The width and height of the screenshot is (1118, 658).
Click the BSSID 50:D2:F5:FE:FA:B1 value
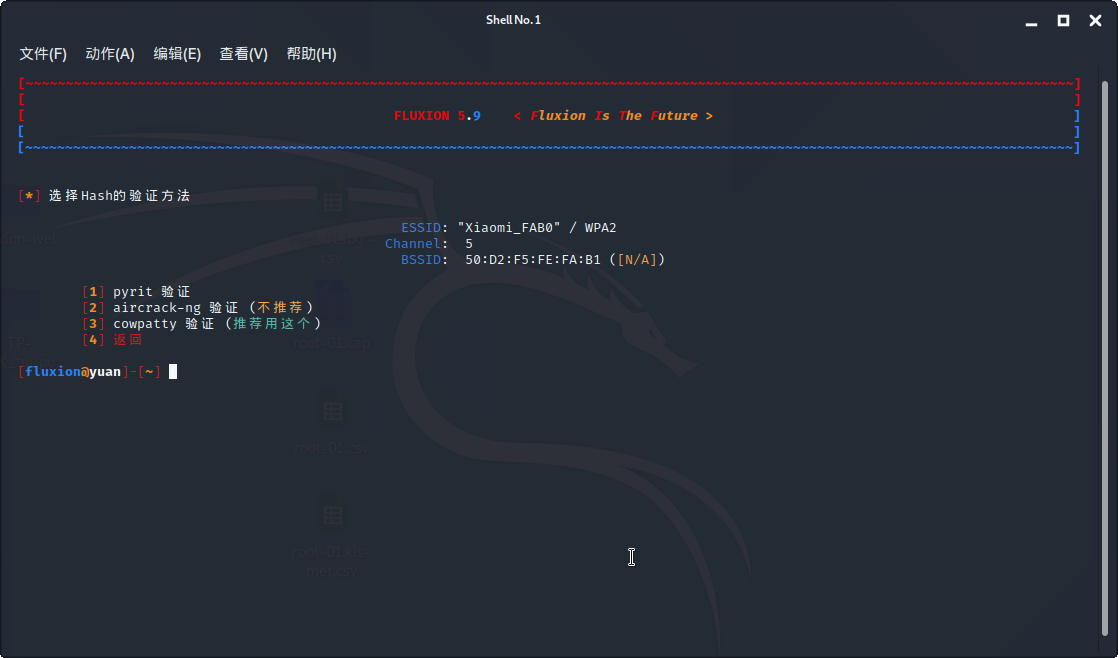tap(533, 259)
